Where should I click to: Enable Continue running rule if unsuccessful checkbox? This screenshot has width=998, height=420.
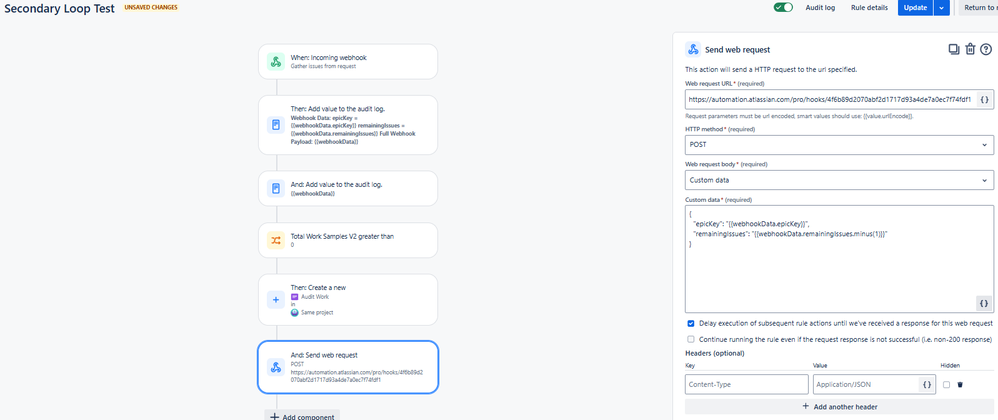tap(691, 339)
